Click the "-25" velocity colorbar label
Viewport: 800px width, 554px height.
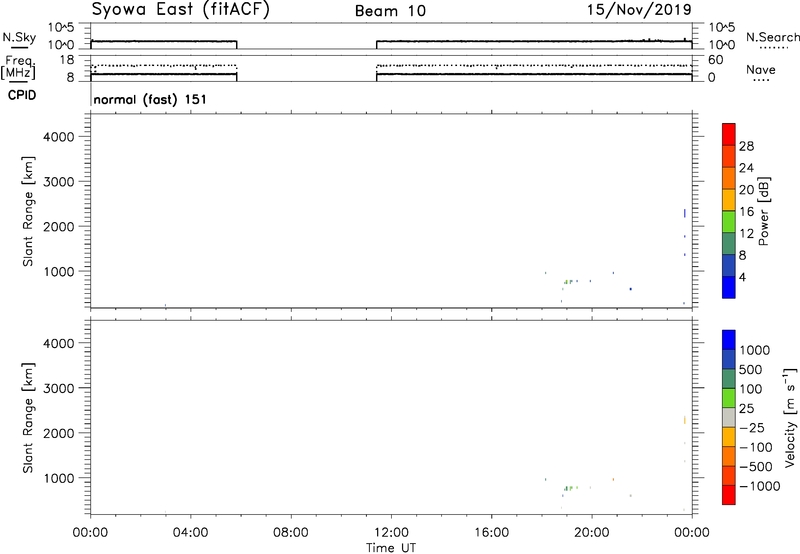[x=752, y=427]
